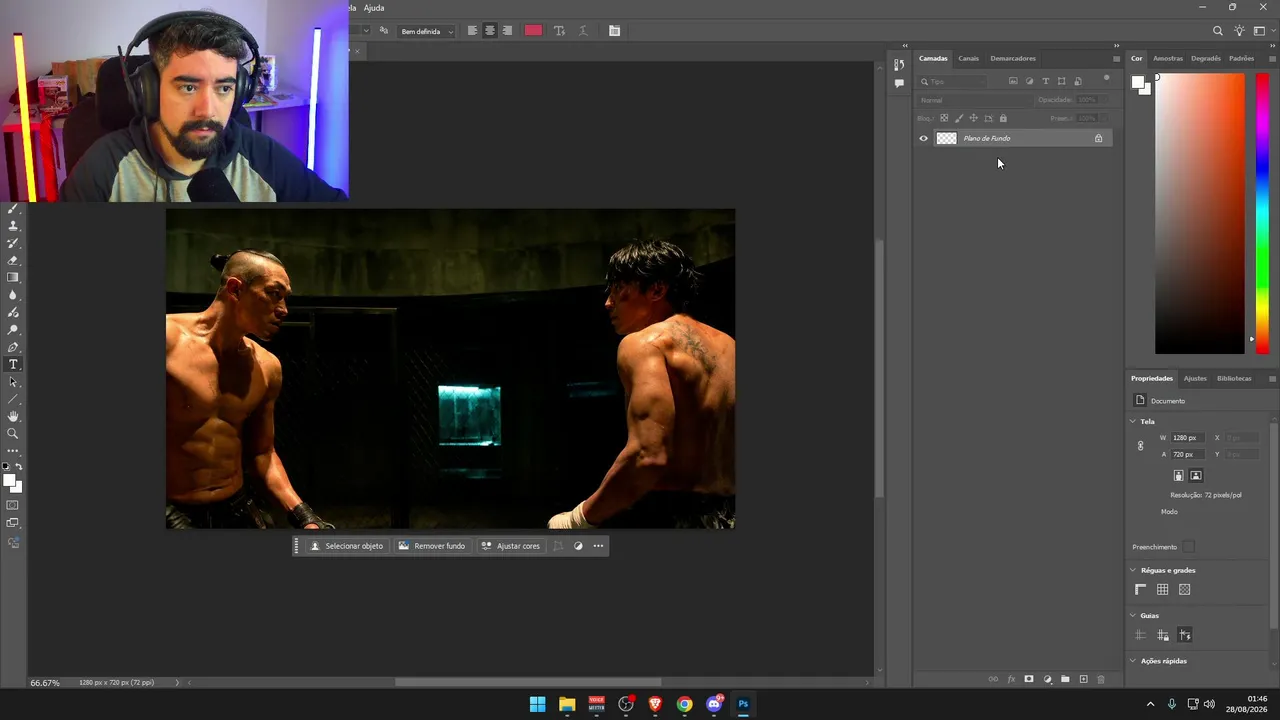The image size is (1280, 720).
Task: Open the Comments panel icon
Action: click(899, 84)
